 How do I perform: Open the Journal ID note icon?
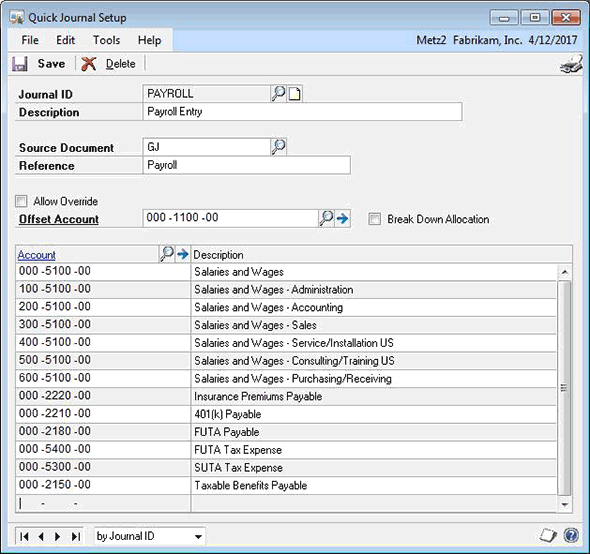(295, 94)
